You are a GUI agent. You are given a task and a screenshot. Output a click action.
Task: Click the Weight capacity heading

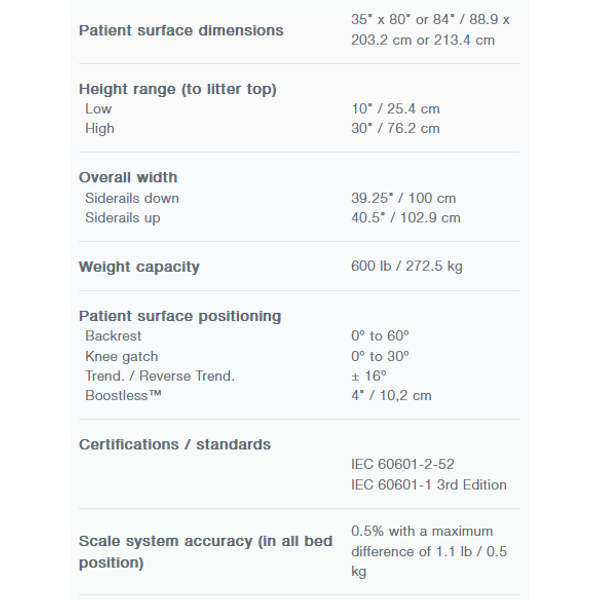tap(139, 267)
